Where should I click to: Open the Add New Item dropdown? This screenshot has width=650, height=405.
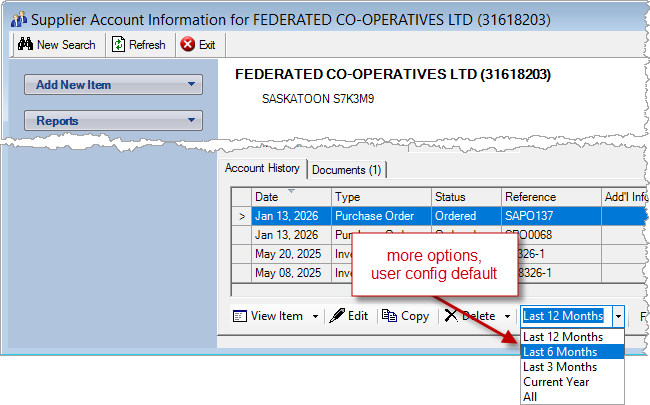[x=113, y=85]
